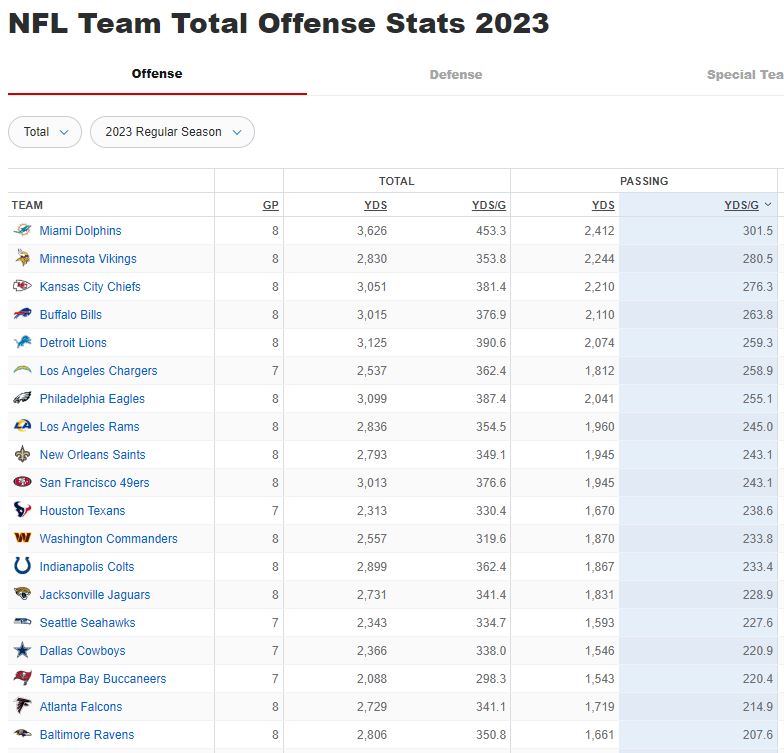Click the sort arrow beside passing YDS/G
This screenshot has height=753, width=784.
pos(768,204)
